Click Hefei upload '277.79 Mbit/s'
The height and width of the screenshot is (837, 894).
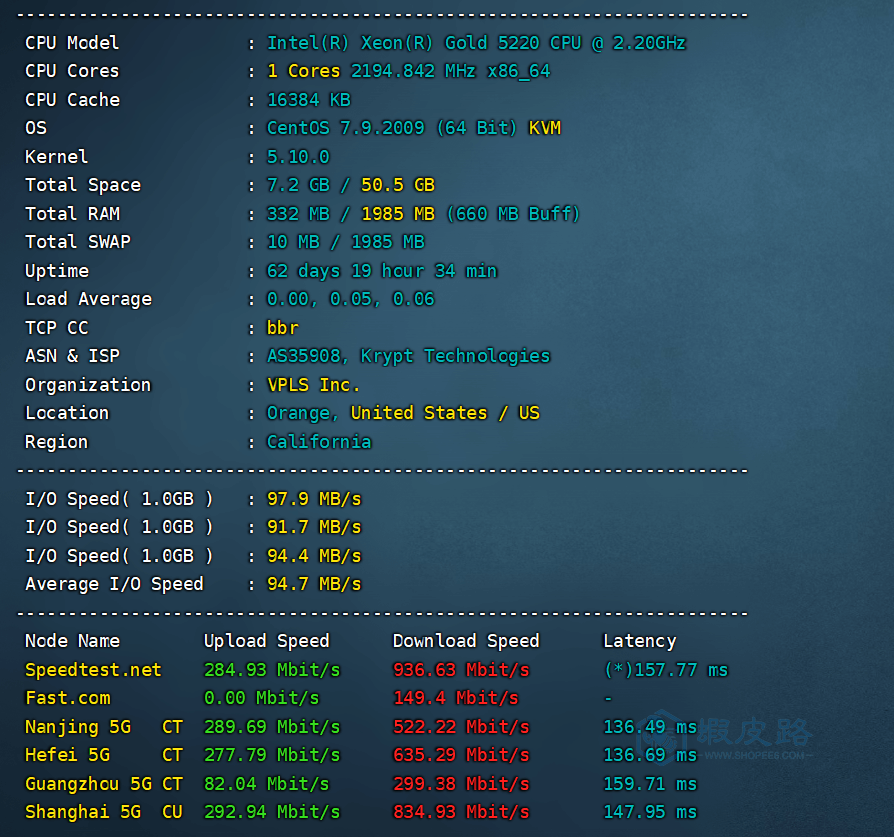(x=272, y=755)
